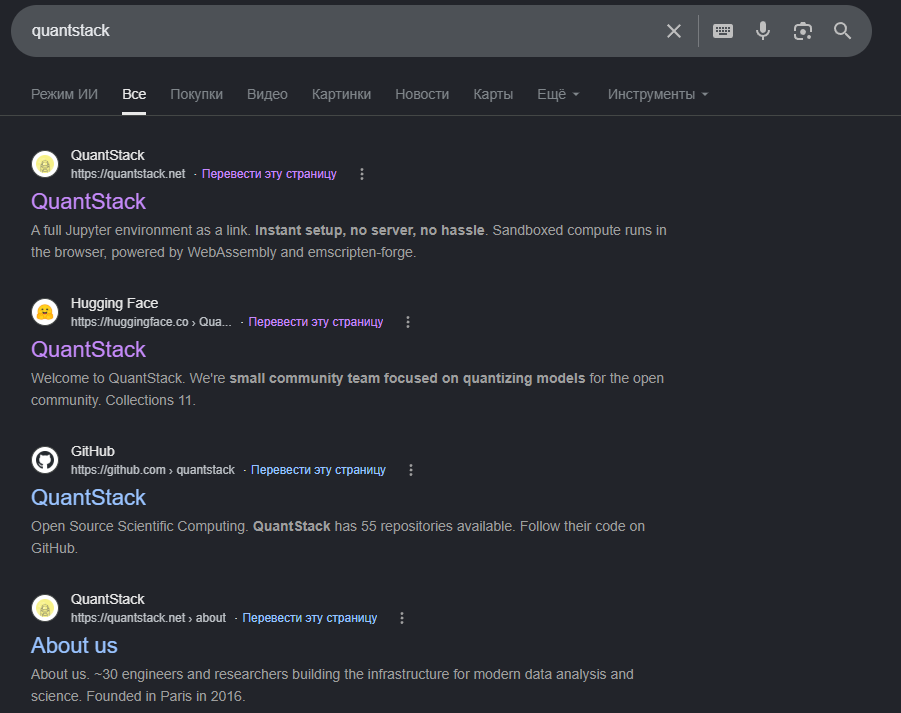Click the Jupyter environment snippet text

349,241
